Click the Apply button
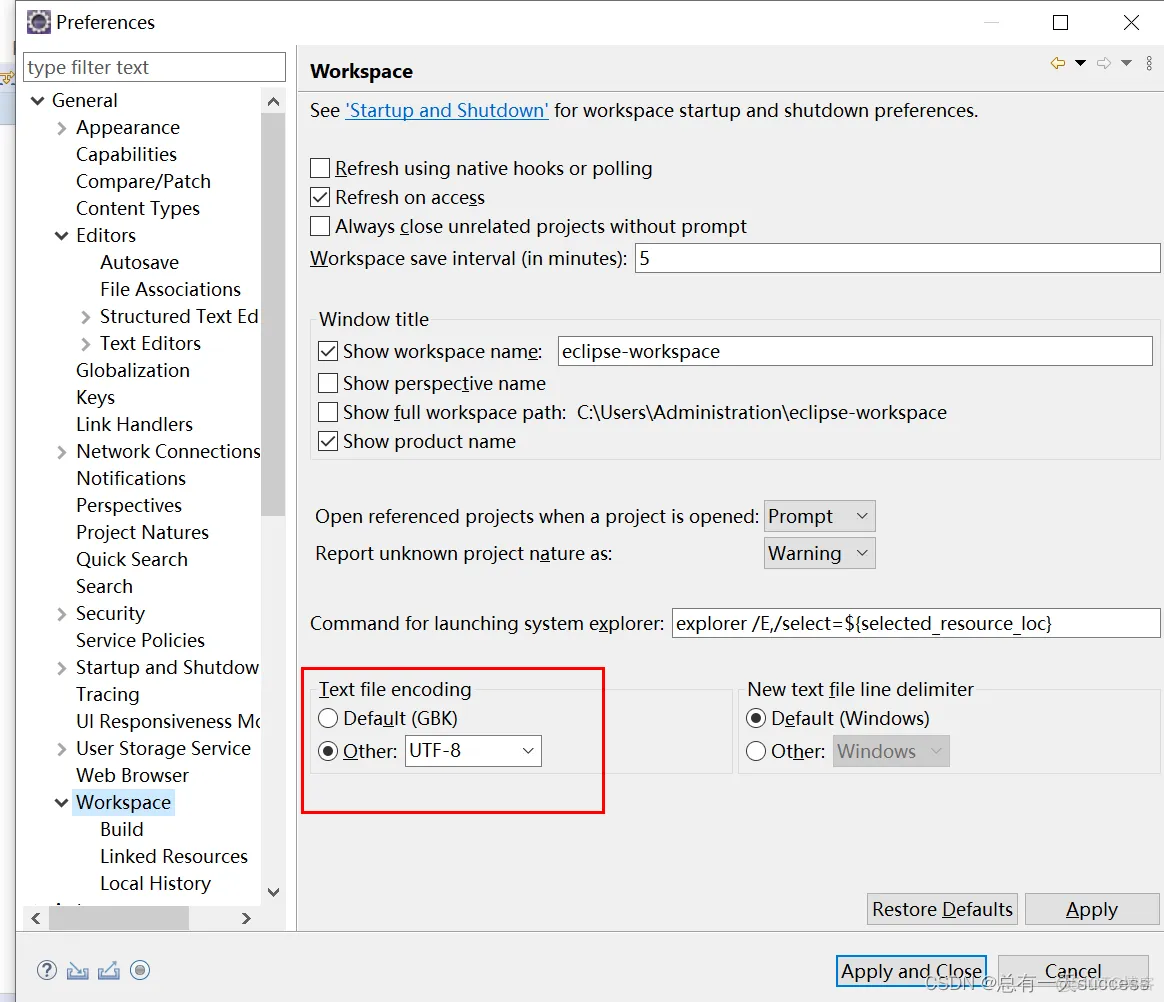 [1091, 909]
